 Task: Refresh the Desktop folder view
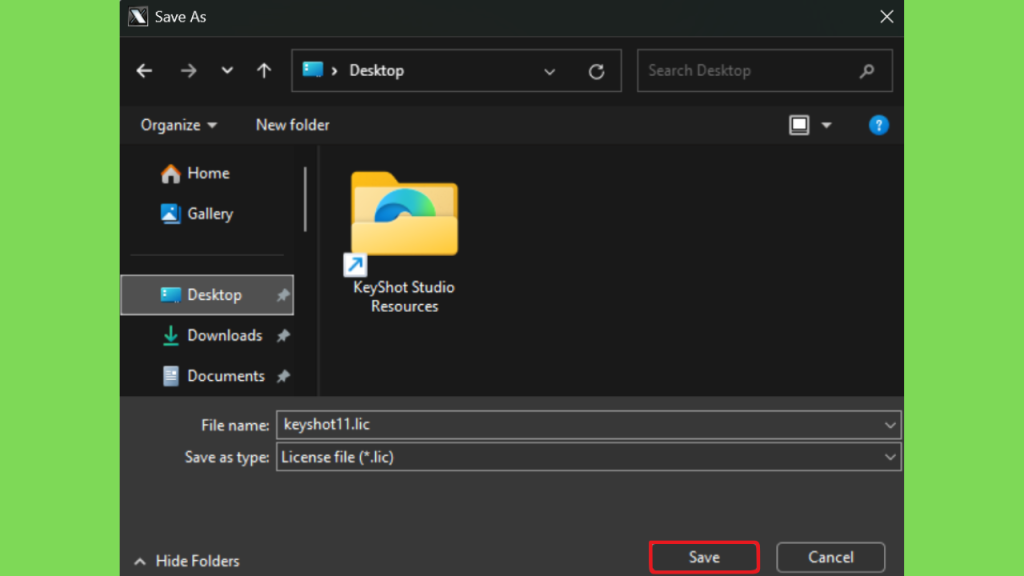click(596, 71)
